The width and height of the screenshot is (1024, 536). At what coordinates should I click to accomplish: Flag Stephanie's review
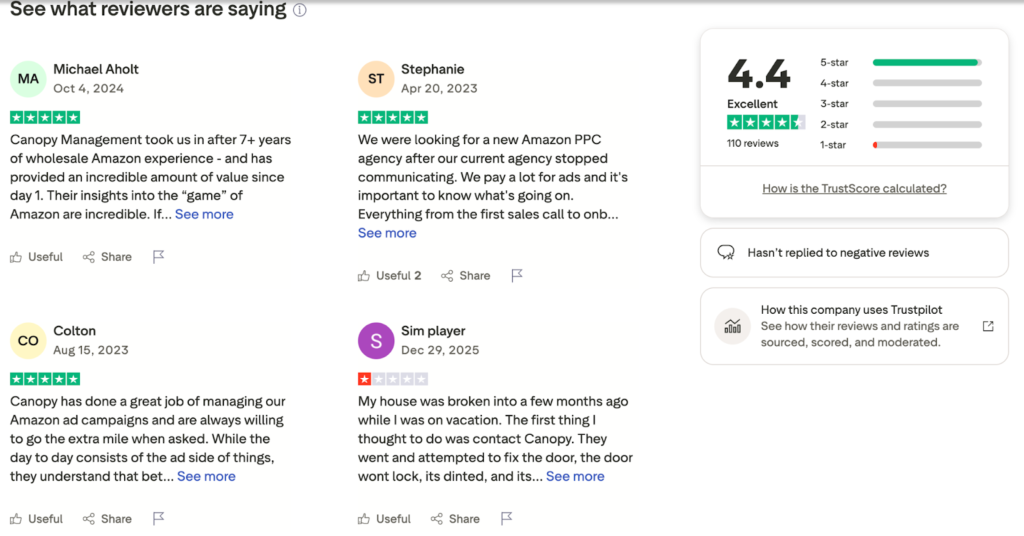point(517,276)
